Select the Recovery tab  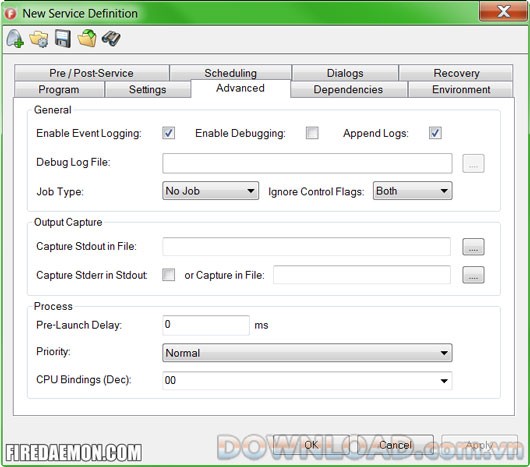[x=456, y=73]
